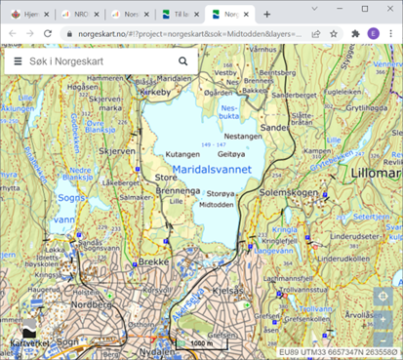Close the 'Hjem' tab
This screenshot has height=360, width=403.
click(46, 14)
